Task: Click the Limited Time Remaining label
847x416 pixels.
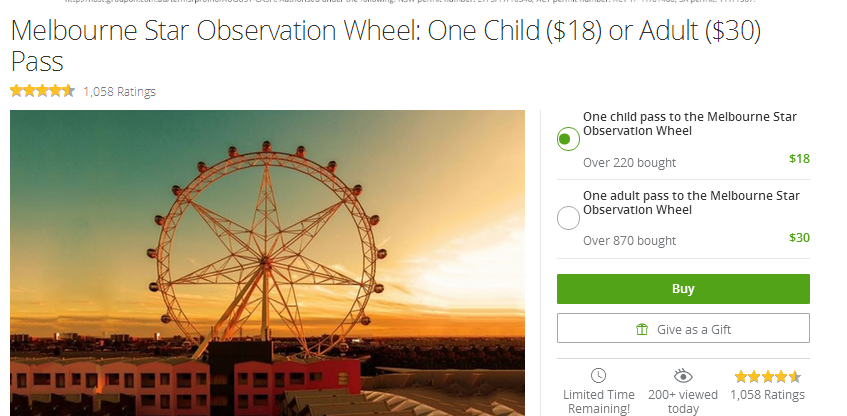Action: coord(599,402)
